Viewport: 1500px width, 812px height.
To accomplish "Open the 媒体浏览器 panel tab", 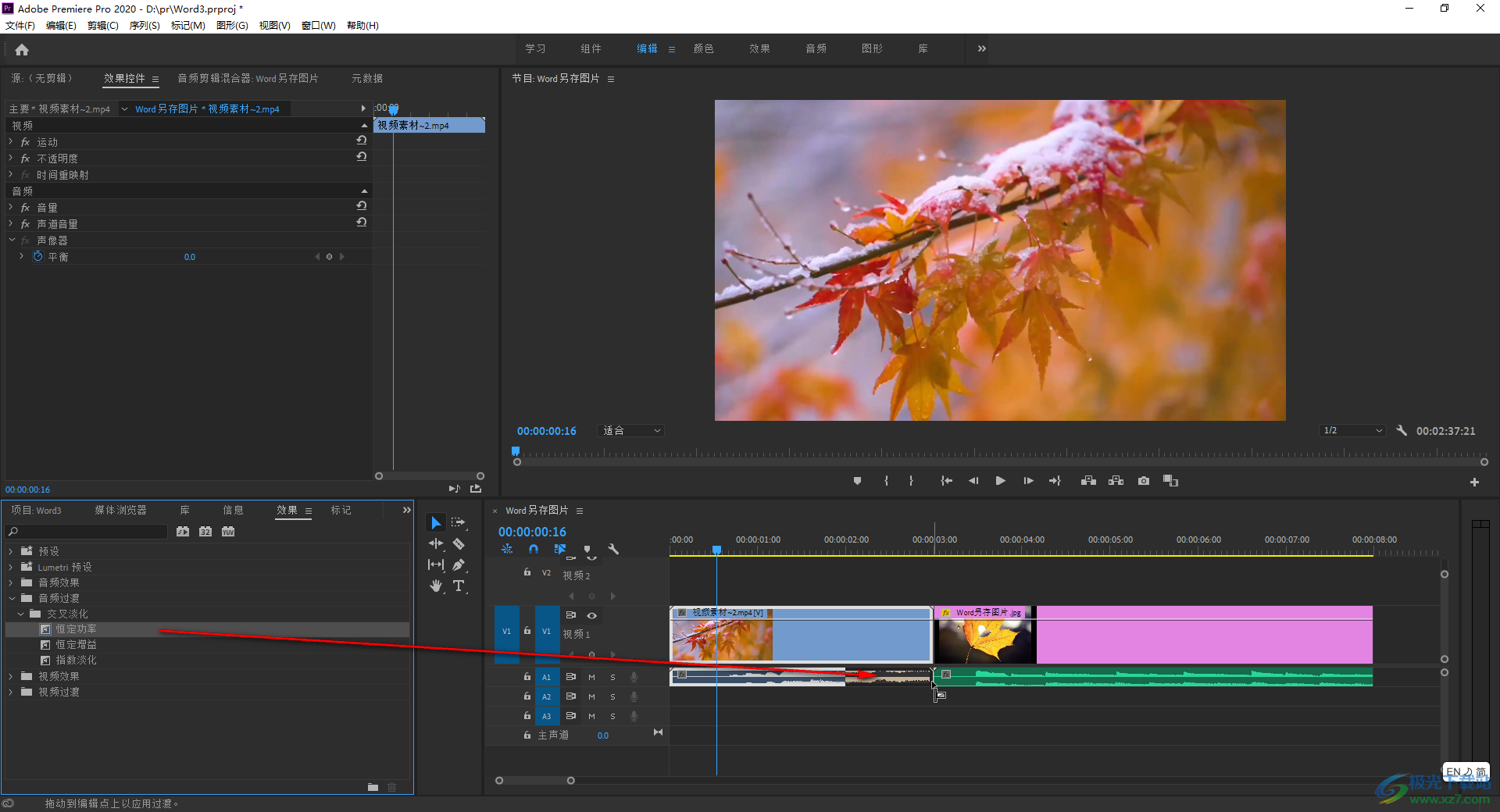I will click(x=120, y=510).
